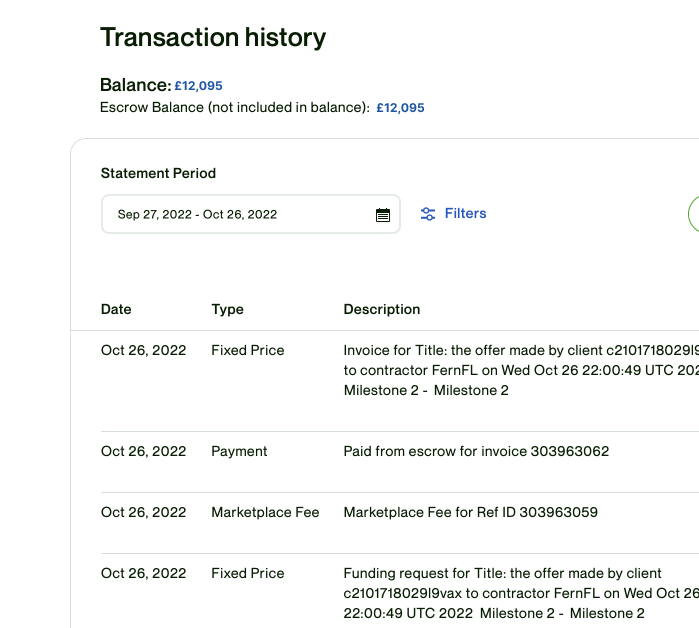Click the Filters sliders icon
The height and width of the screenshot is (628, 699).
[428, 214]
